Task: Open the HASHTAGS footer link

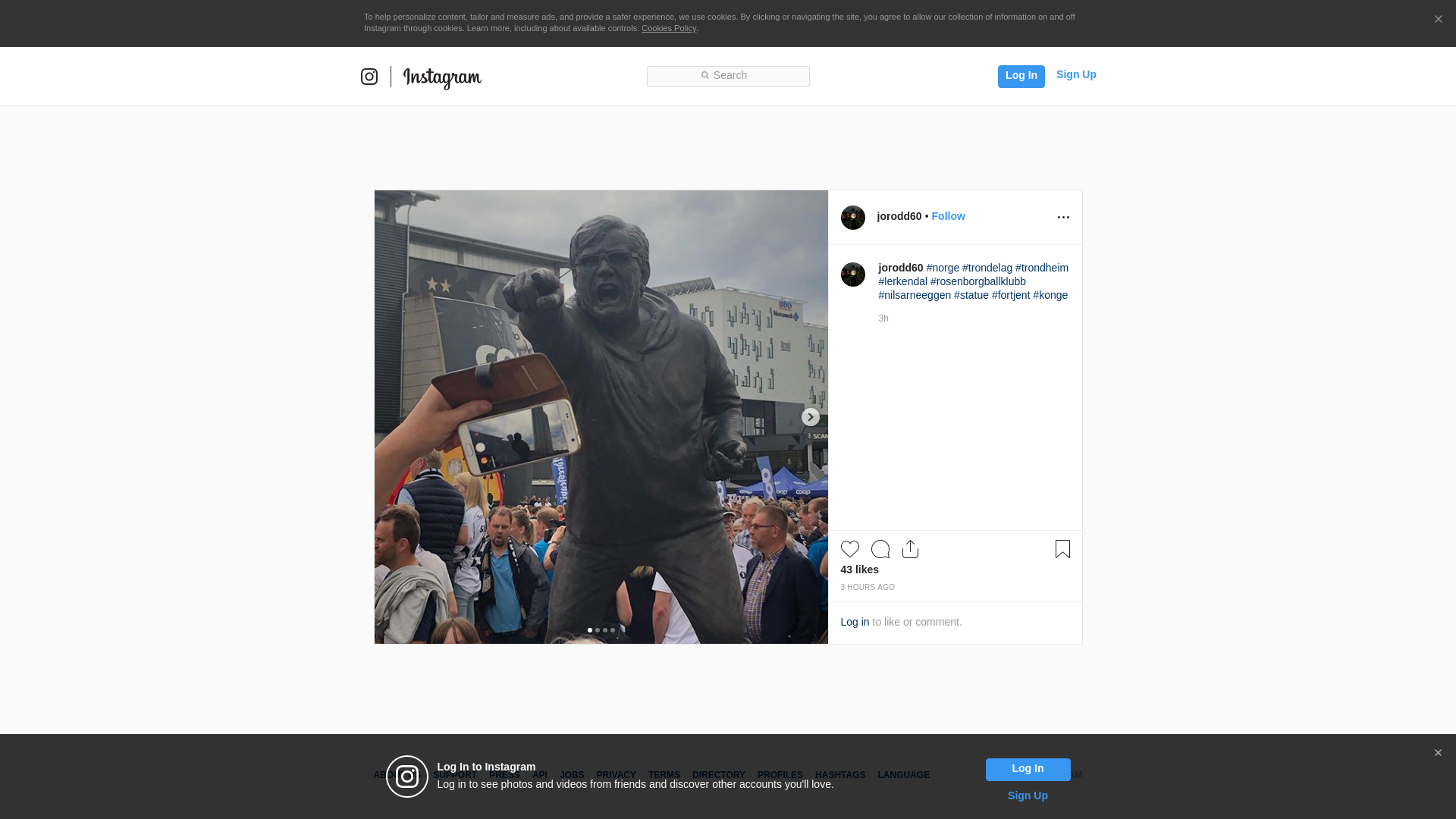Action: tap(840, 775)
